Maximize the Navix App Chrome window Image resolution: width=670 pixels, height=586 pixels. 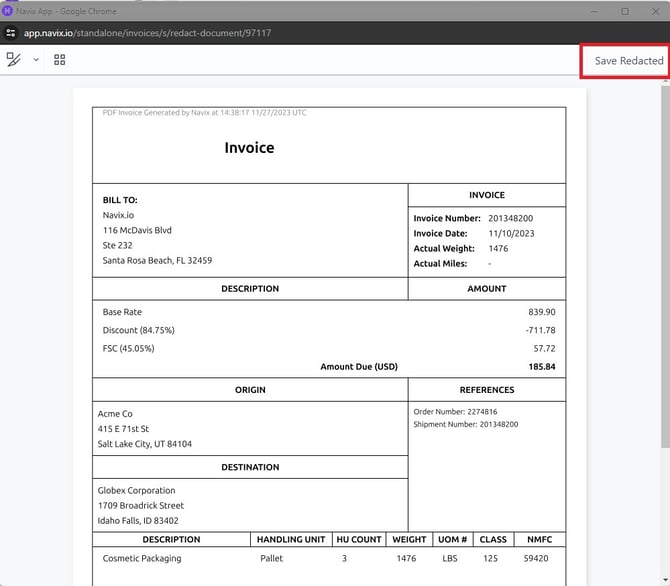(625, 12)
